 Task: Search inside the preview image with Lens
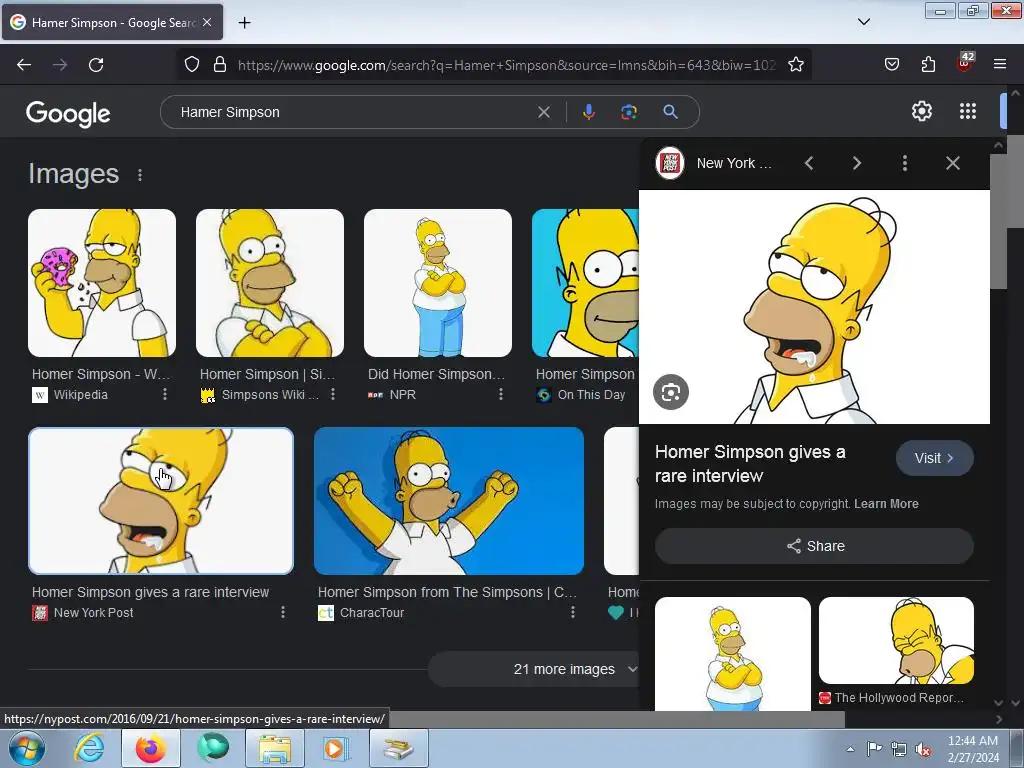click(x=671, y=392)
